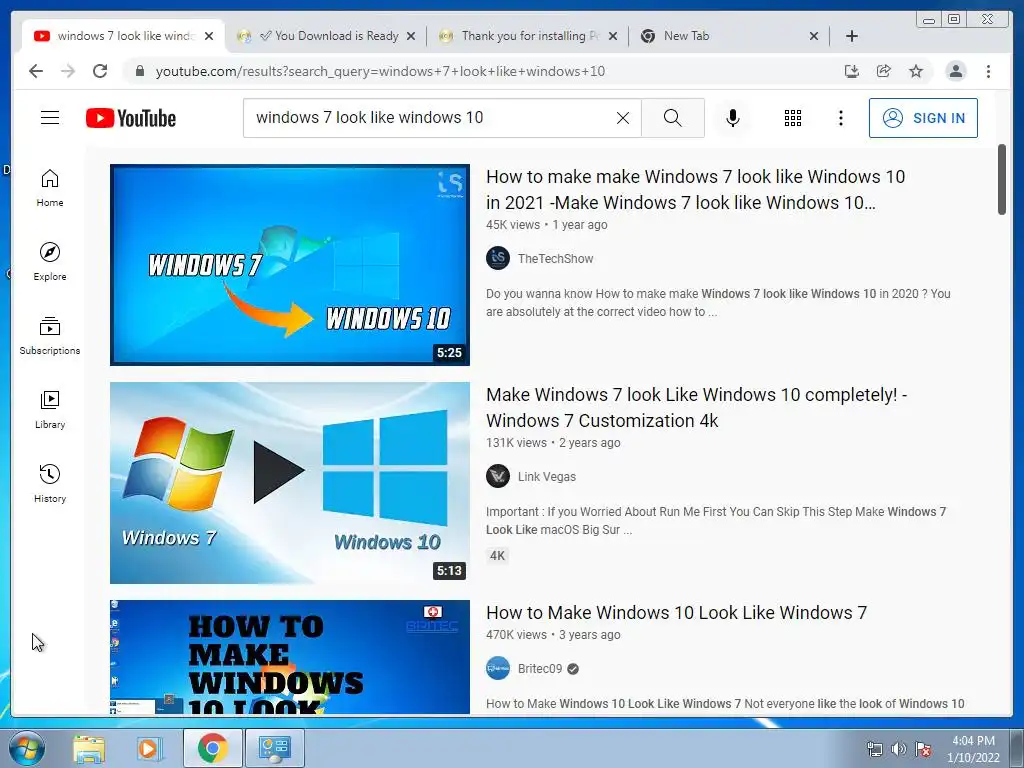This screenshot has height=768, width=1024.
Task: Open the Chrome three-dot menu
Action: click(x=988, y=71)
